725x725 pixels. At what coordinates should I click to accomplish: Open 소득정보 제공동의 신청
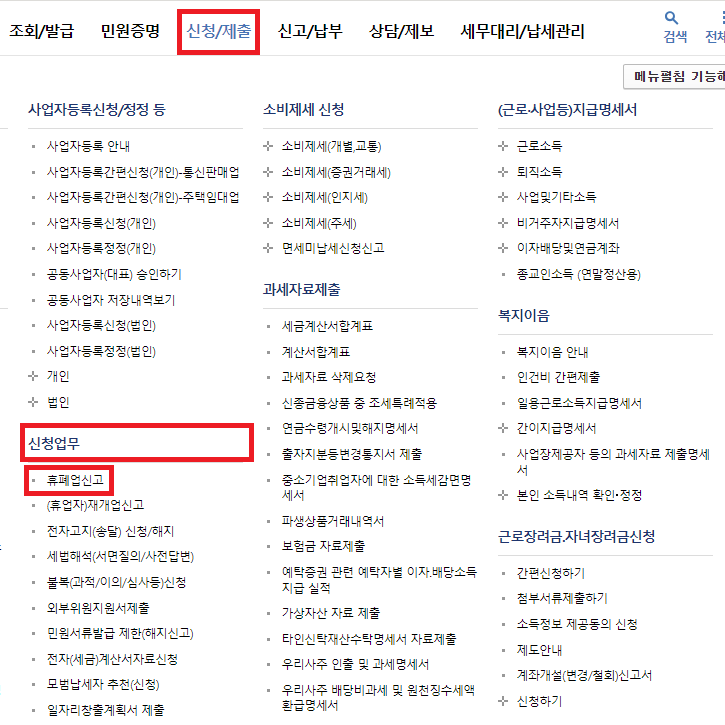(x=578, y=625)
